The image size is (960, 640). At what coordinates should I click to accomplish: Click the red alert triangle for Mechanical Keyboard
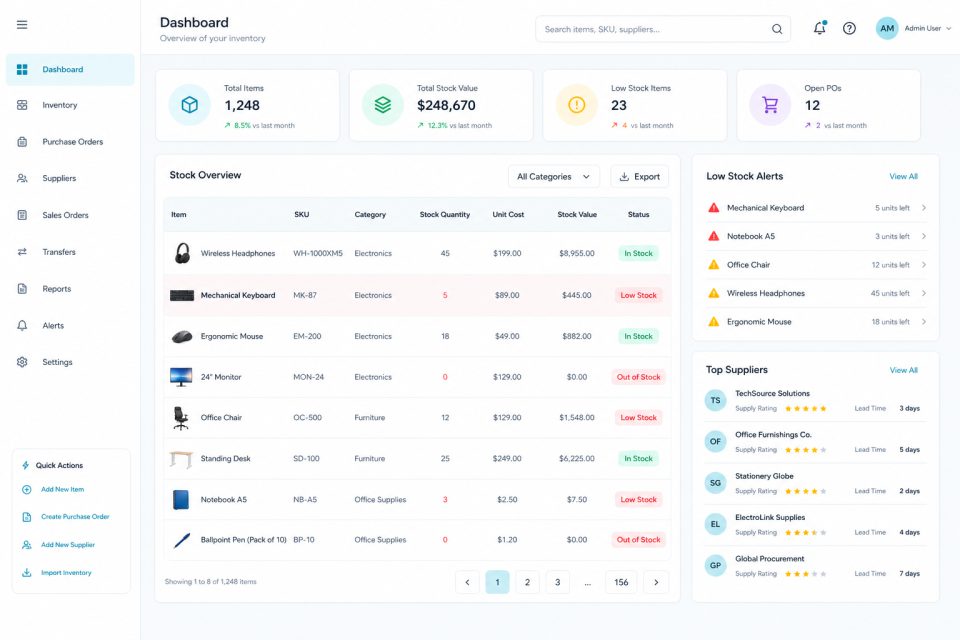tap(714, 208)
